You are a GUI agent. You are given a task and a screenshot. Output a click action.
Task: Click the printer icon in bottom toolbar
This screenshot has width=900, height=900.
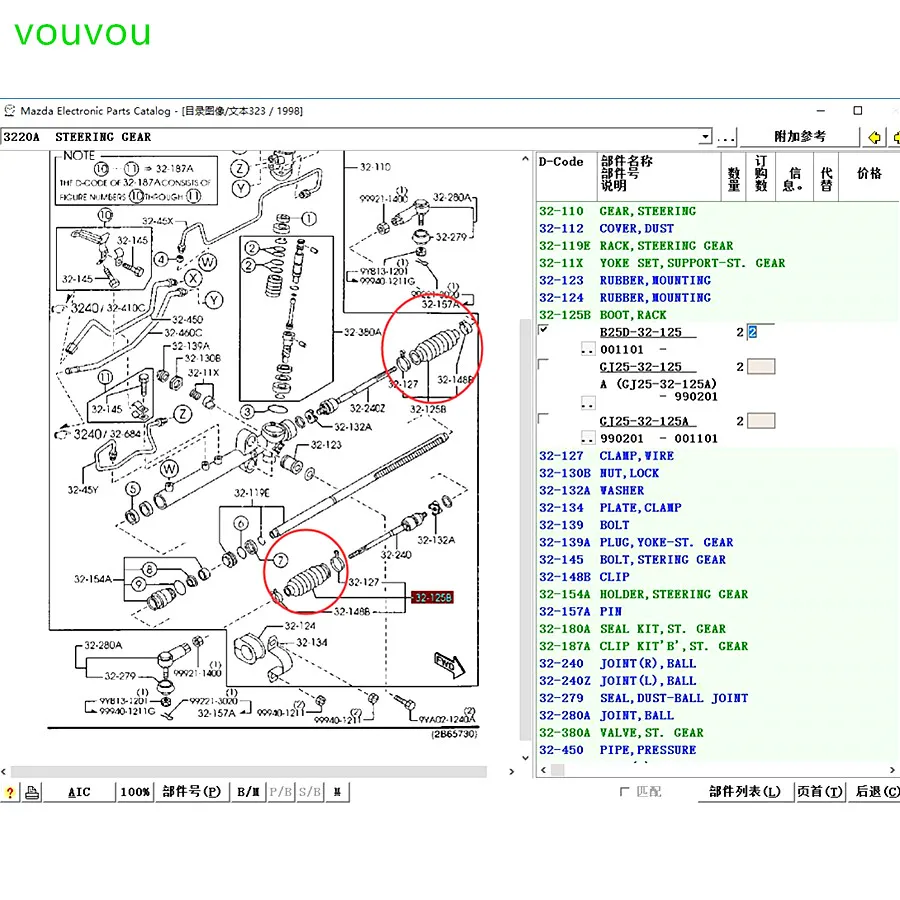[32, 793]
